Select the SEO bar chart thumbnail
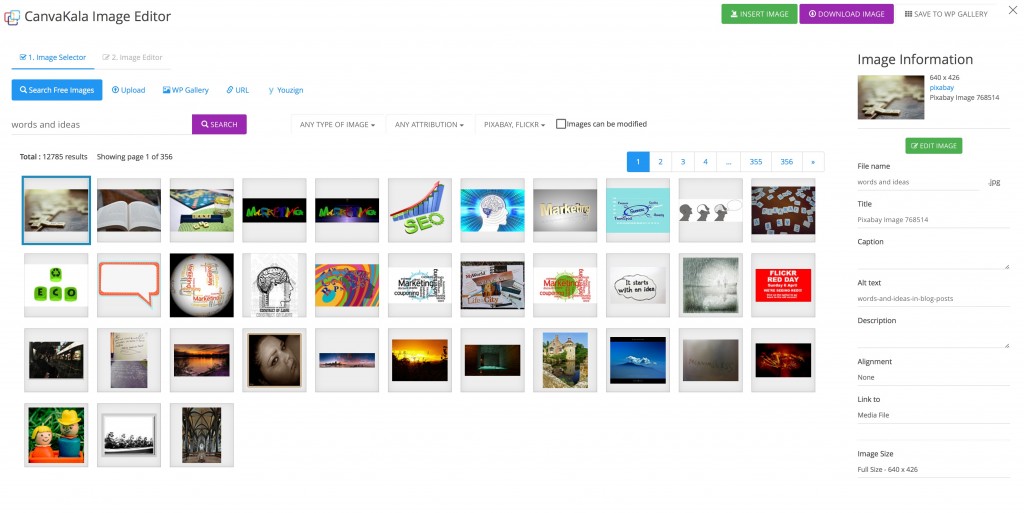 point(419,210)
